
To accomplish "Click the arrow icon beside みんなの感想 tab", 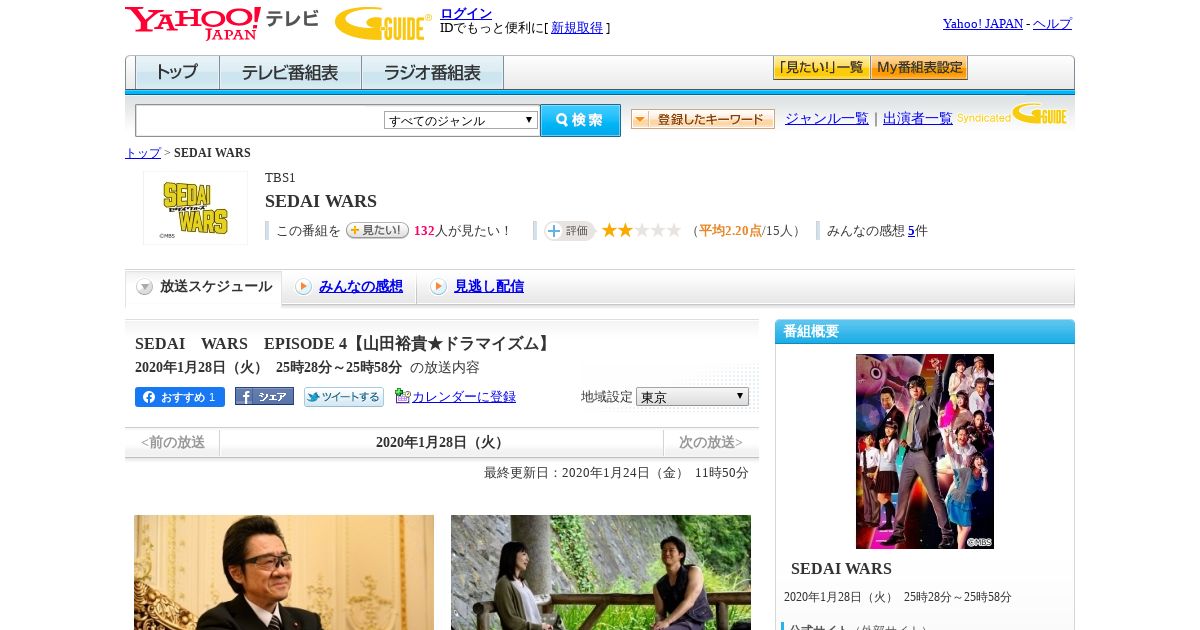I will (303, 287).
